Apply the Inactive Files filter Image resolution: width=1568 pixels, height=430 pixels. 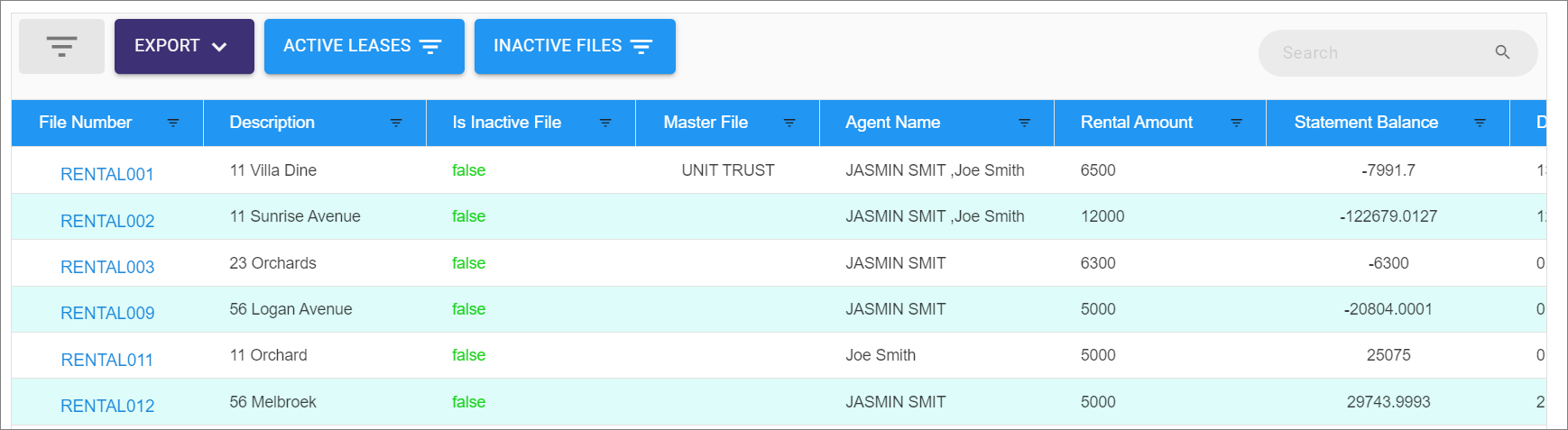(x=575, y=46)
